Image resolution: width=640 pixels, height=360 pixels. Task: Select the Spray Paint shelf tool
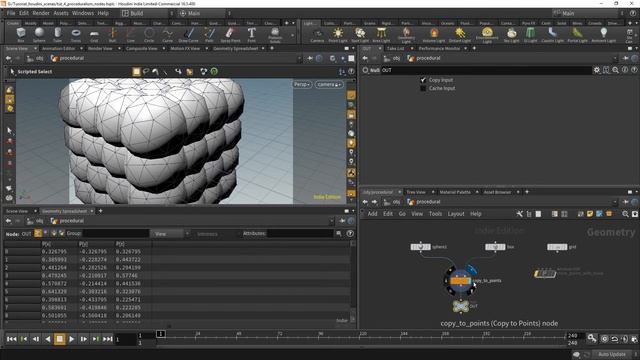point(230,35)
